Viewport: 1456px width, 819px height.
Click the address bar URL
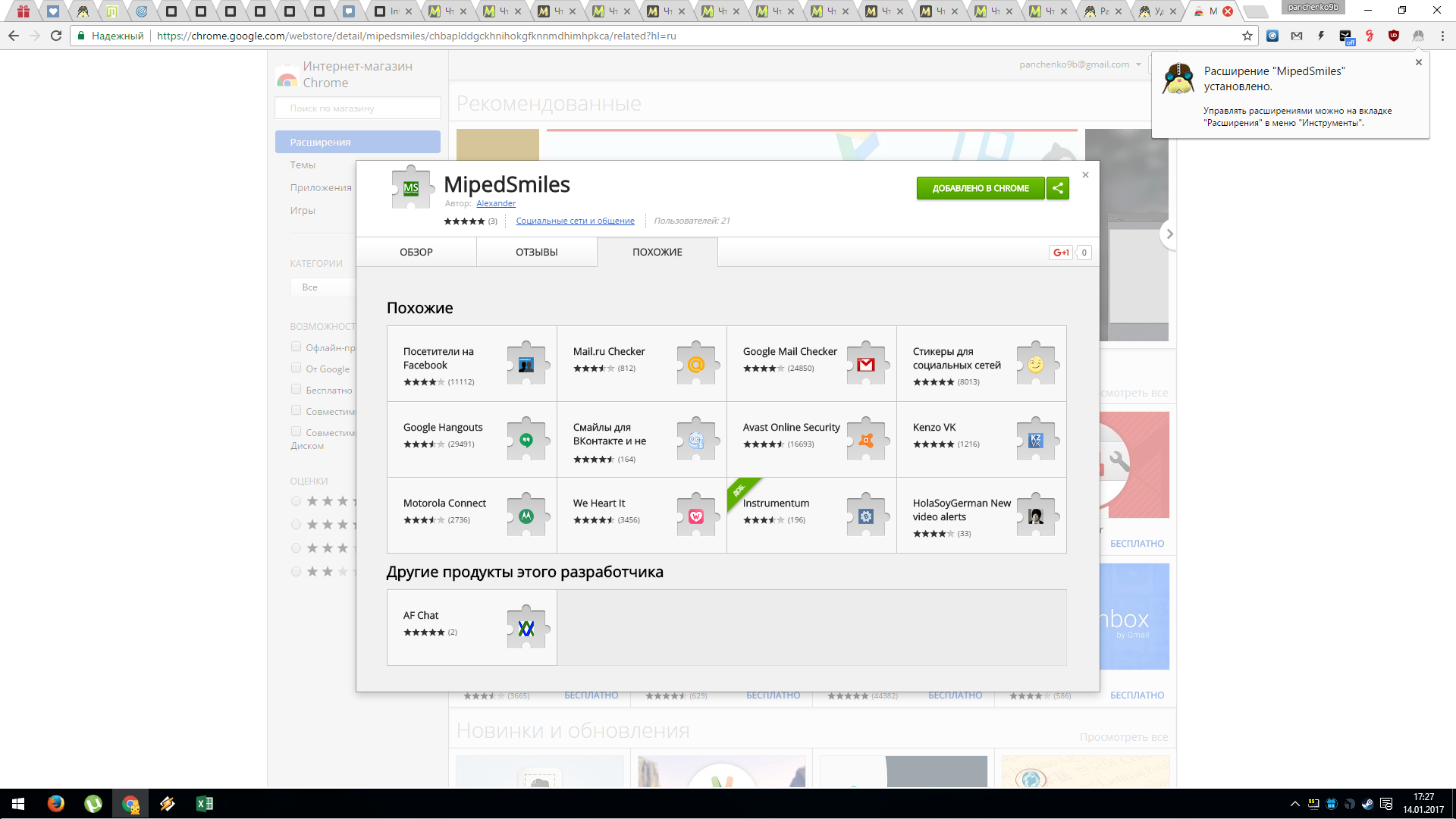[416, 36]
